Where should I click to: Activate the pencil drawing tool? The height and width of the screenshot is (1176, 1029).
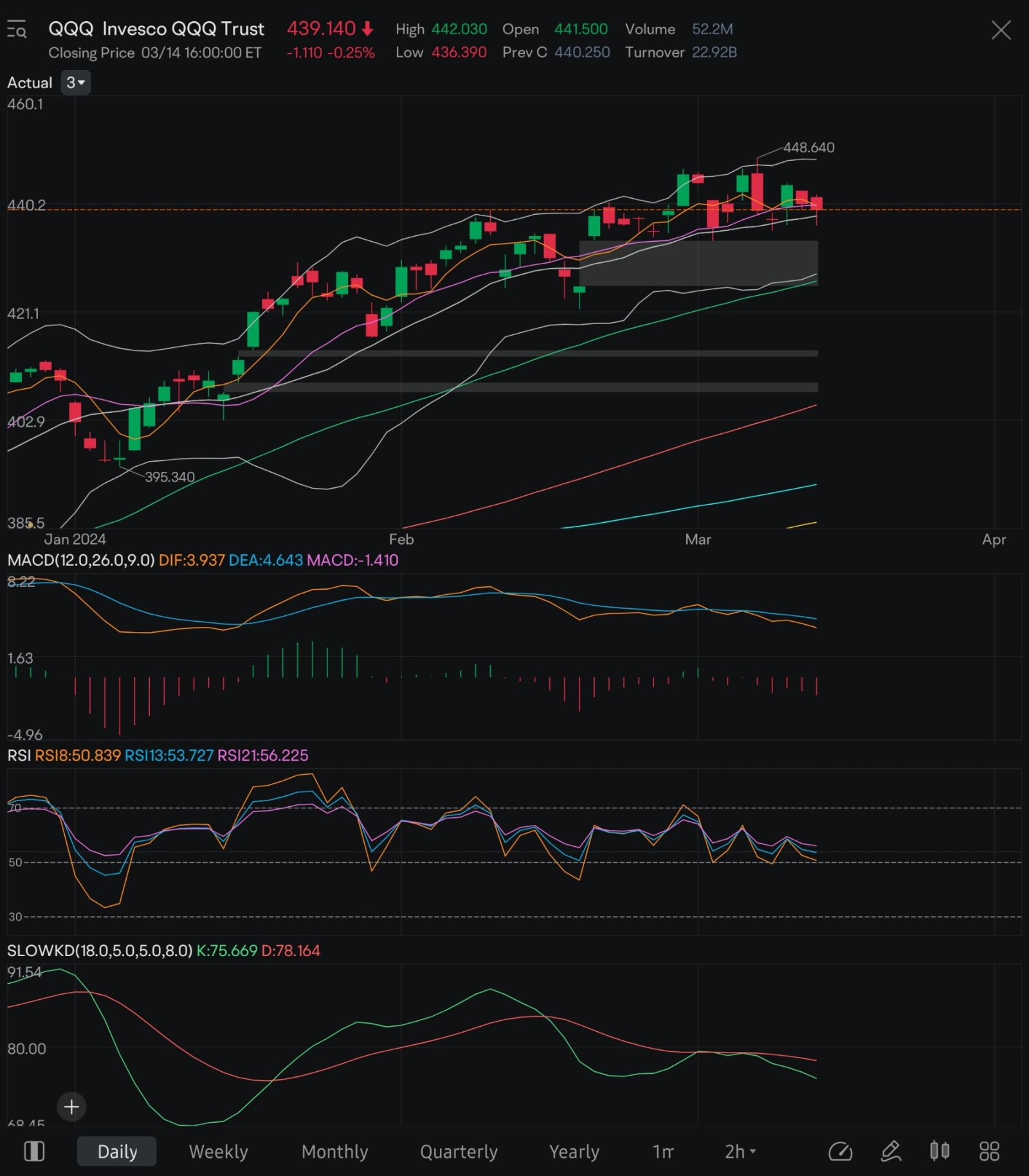click(891, 1151)
